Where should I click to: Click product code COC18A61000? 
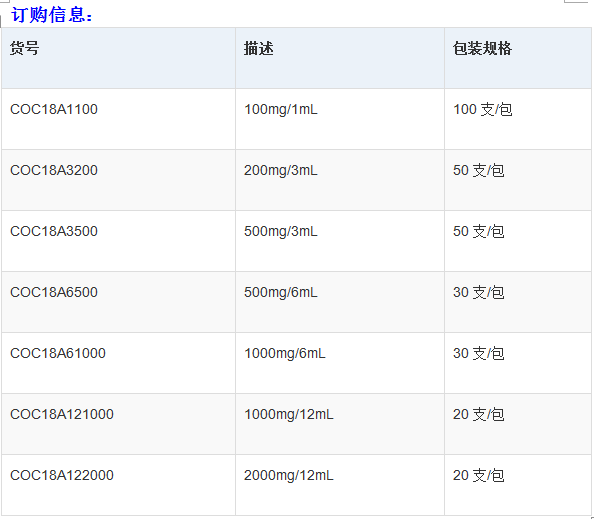[x=58, y=353]
